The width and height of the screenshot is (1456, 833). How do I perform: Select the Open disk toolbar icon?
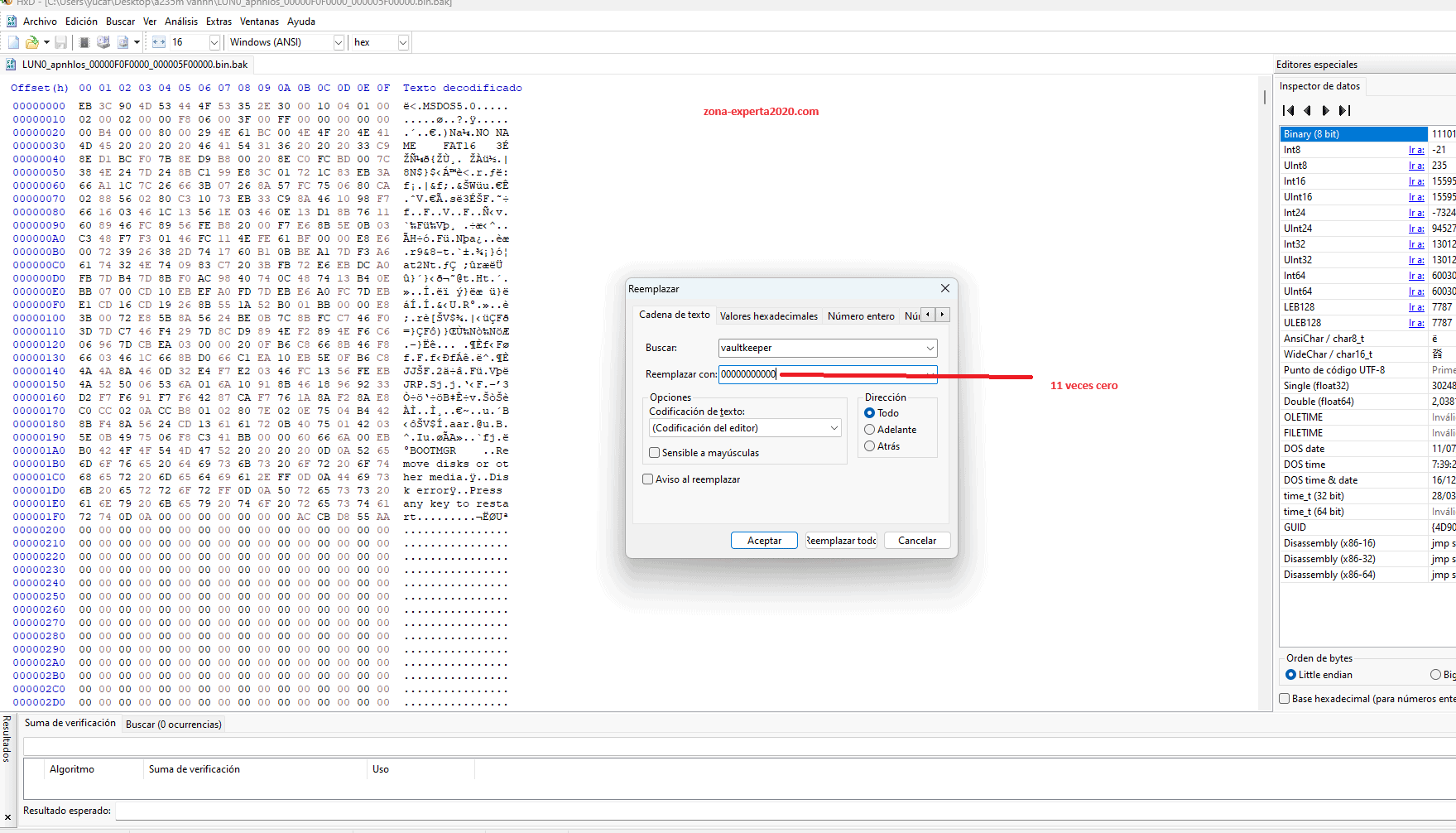[x=103, y=41]
